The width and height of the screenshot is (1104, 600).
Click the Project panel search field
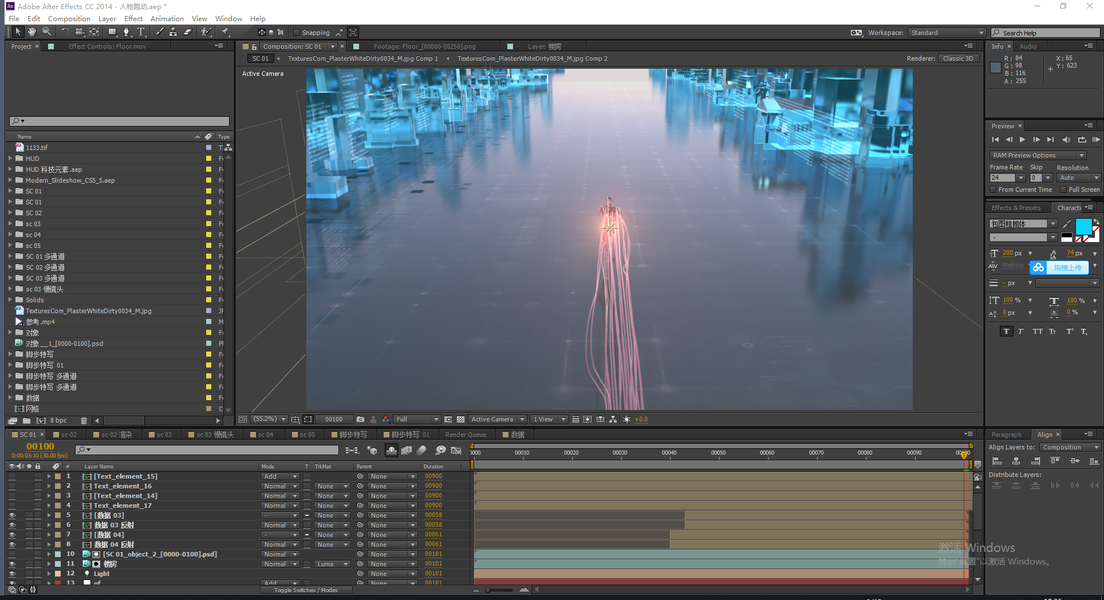point(119,121)
